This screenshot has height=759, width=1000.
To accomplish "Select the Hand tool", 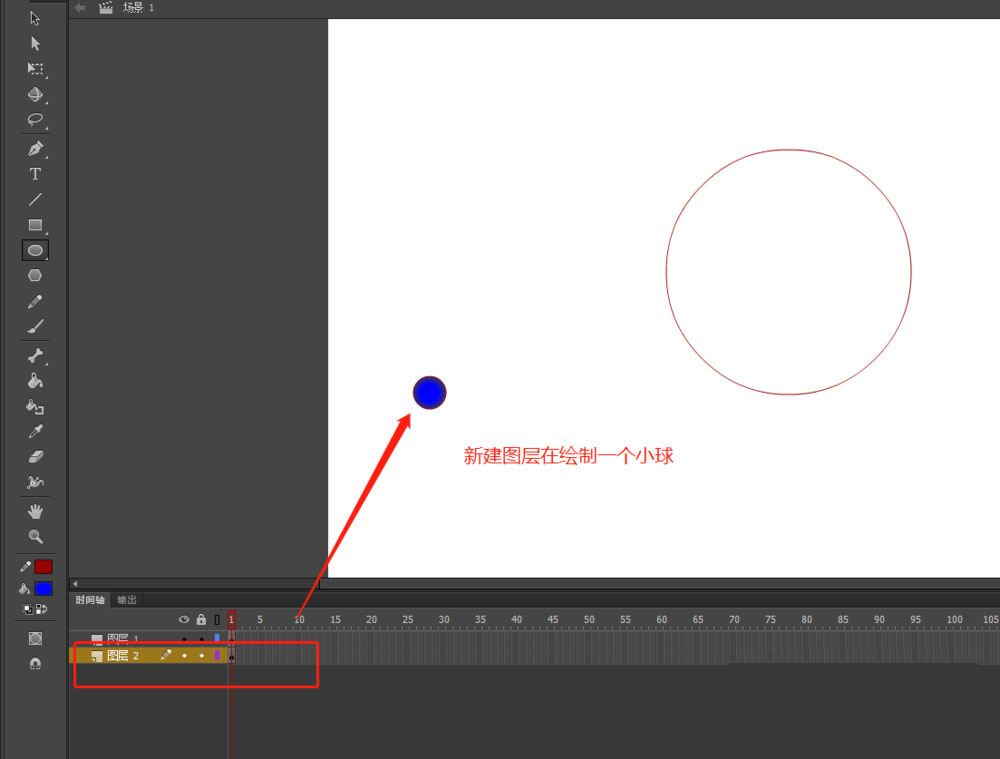I will coord(35,512).
